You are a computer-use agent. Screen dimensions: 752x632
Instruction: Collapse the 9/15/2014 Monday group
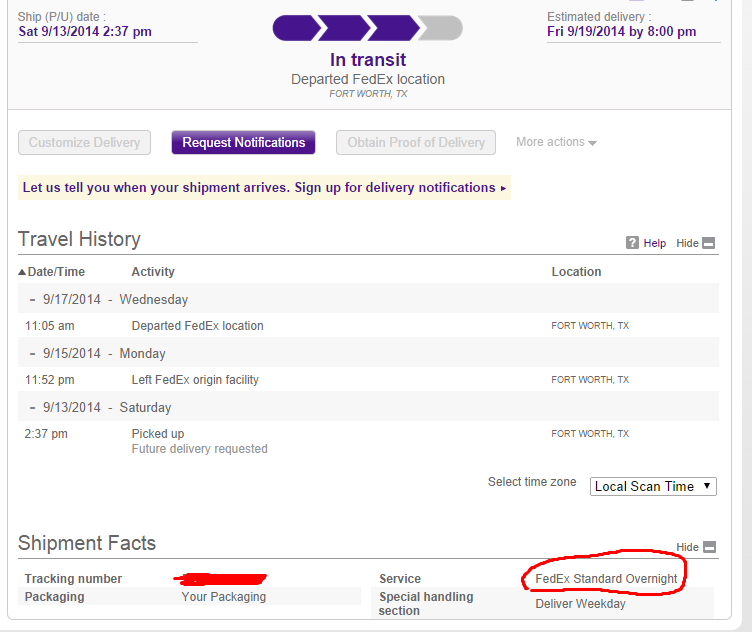(33, 354)
